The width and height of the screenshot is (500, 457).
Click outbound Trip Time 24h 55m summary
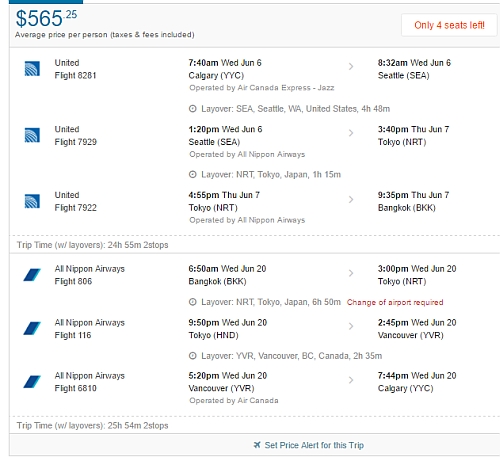(x=92, y=245)
